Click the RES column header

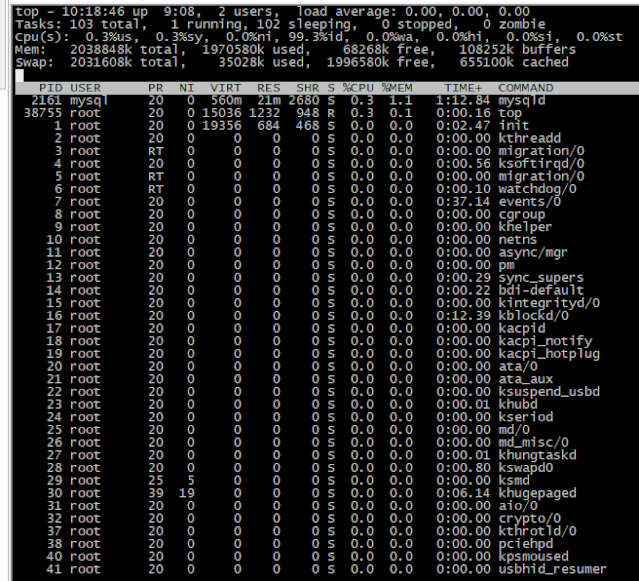(268, 88)
